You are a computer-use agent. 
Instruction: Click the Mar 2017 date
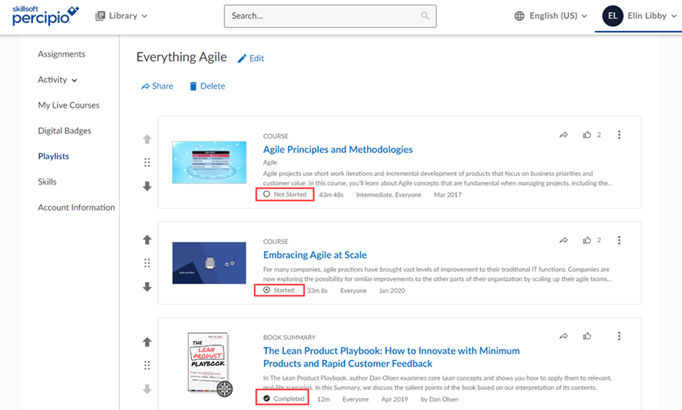pyautogui.click(x=448, y=195)
